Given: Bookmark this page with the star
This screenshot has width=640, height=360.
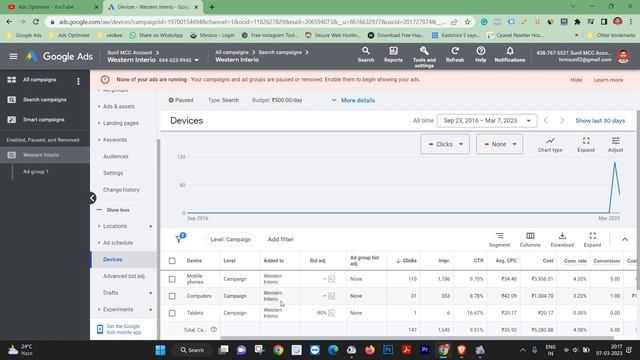Looking at the screenshot, I should 467,22.
